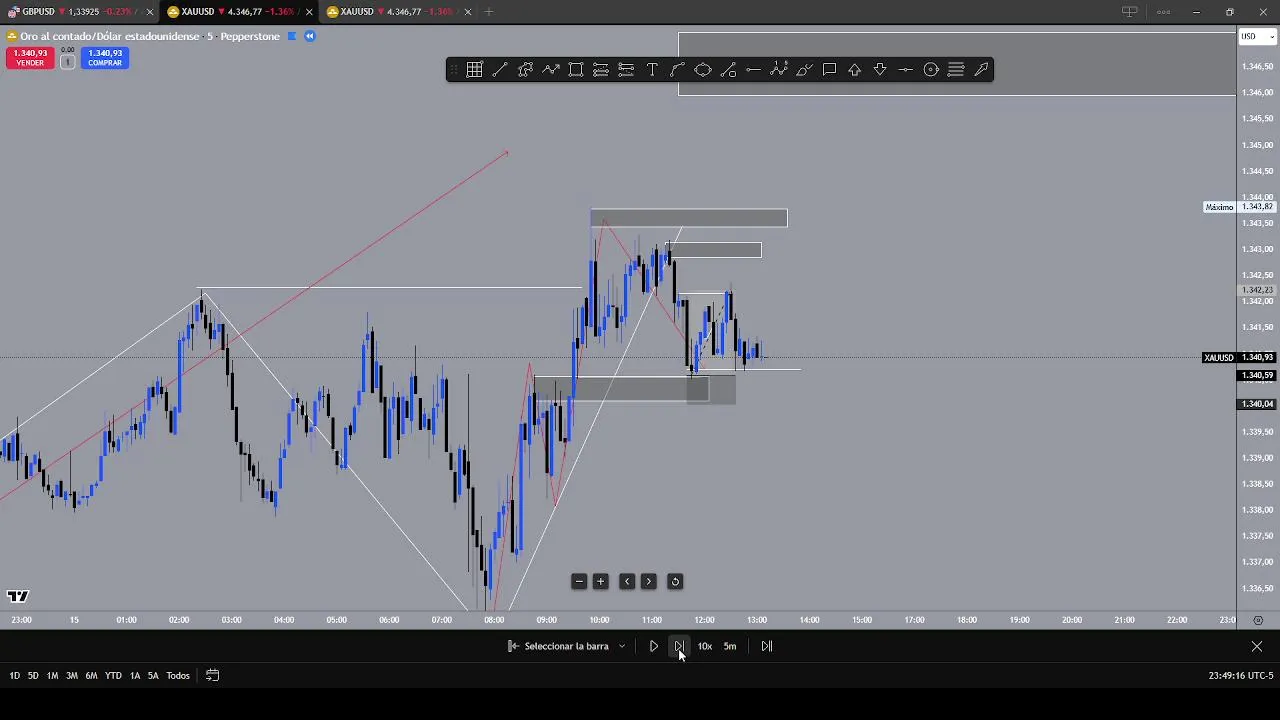
Task: Select the Todos time range
Action: (178, 676)
